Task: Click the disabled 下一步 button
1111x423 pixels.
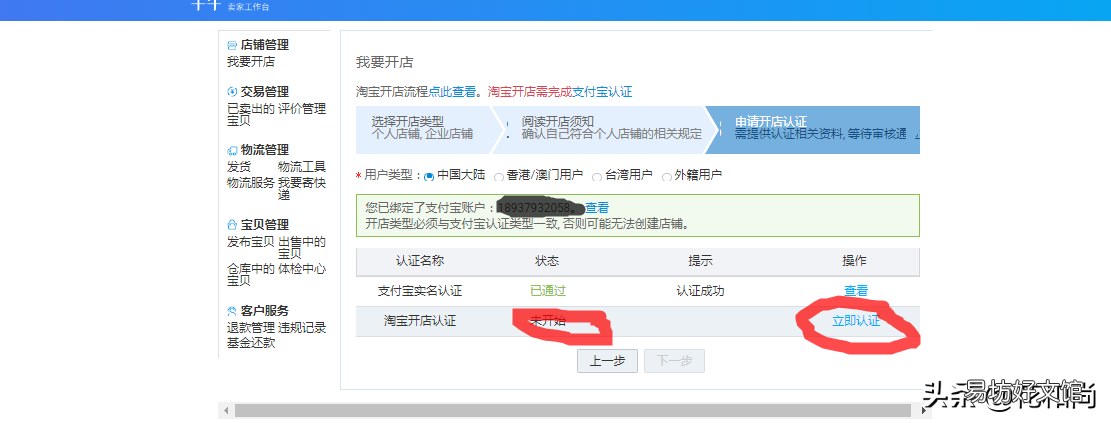Action: pyautogui.click(x=675, y=361)
